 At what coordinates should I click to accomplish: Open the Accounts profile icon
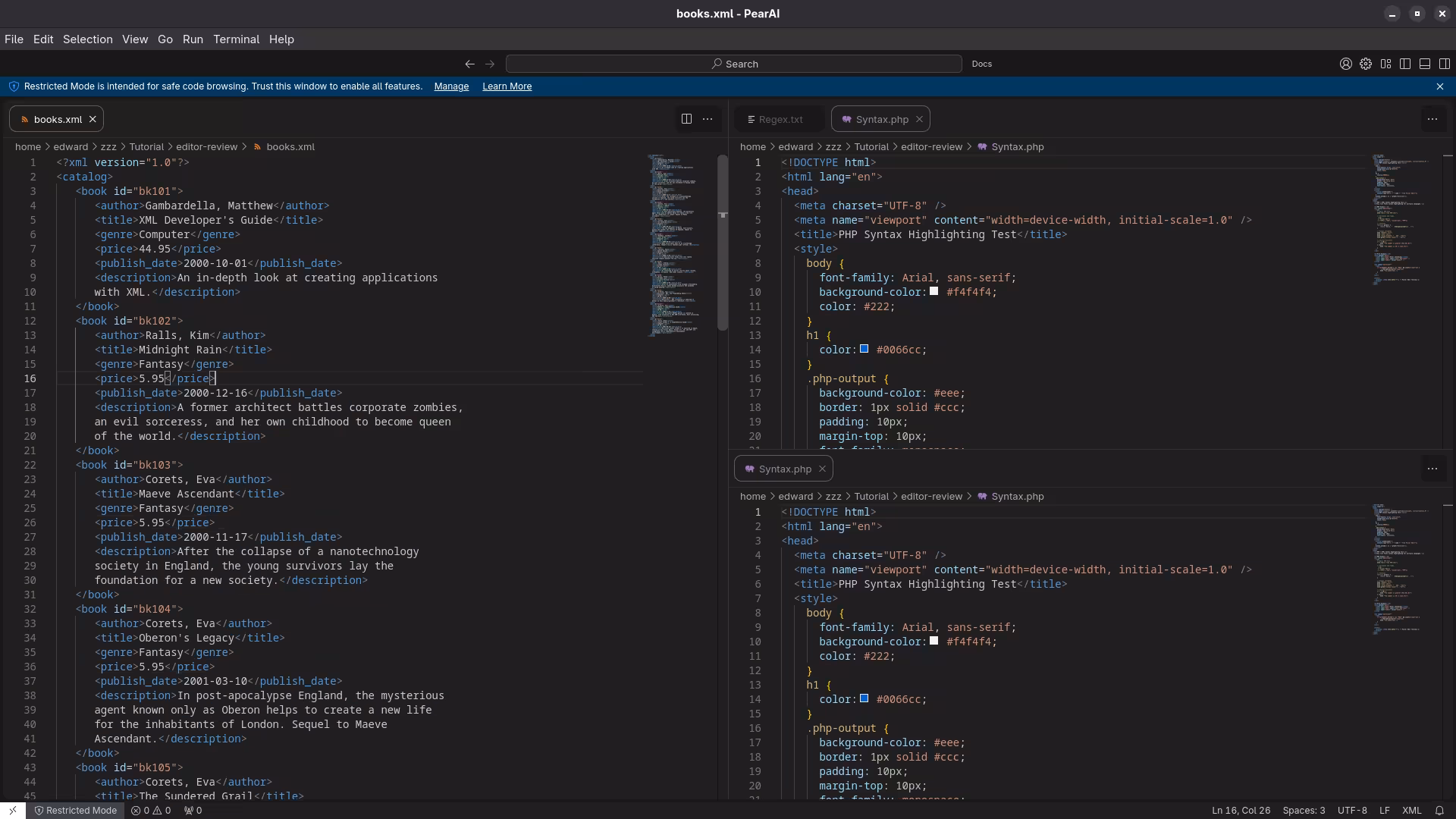pyautogui.click(x=1345, y=64)
